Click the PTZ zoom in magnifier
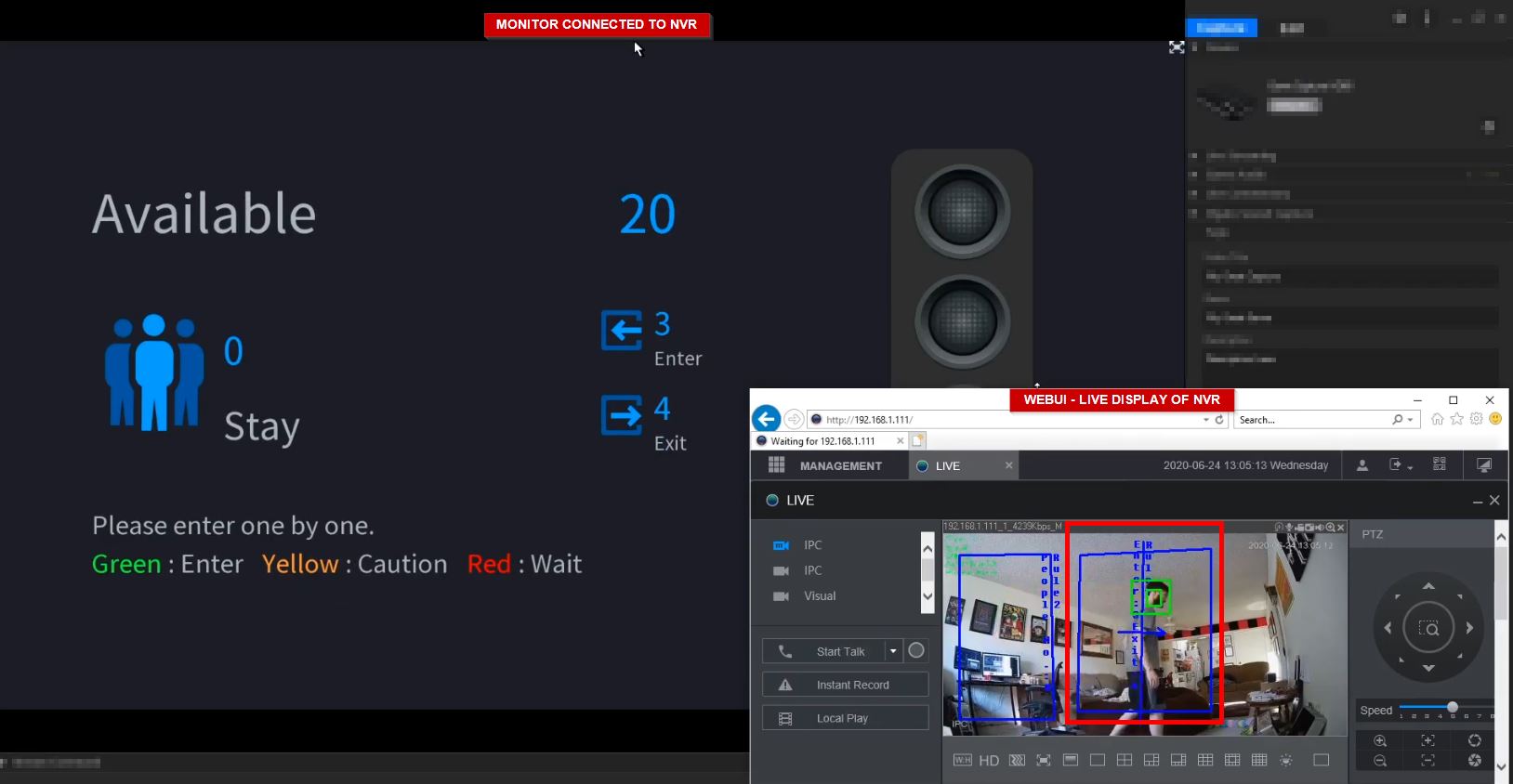The width and height of the screenshot is (1513, 784). click(1380, 740)
